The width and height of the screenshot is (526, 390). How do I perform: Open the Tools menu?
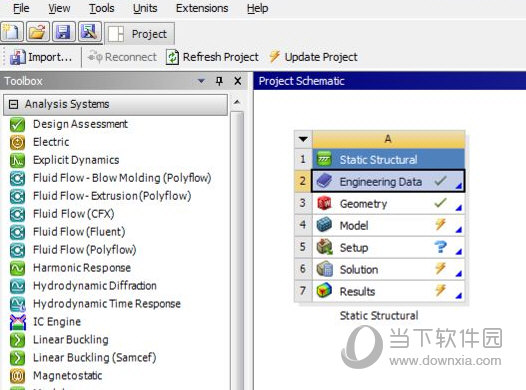[101, 8]
